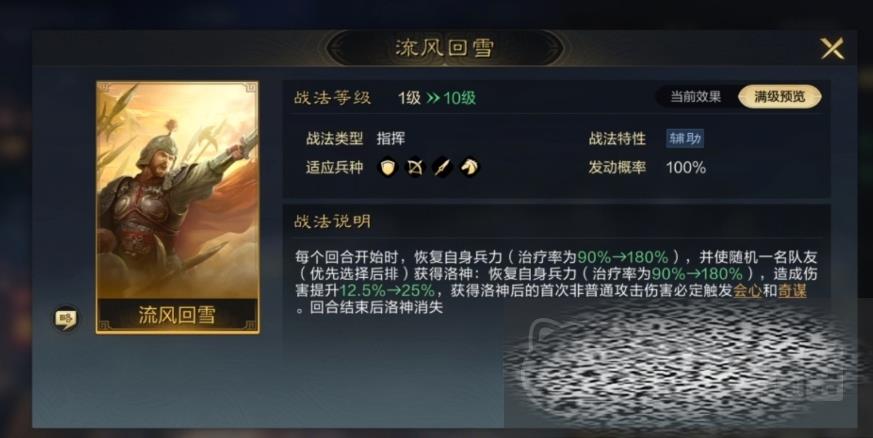Click the 10级 max level text
This screenshot has height=438, width=873.
click(459, 98)
